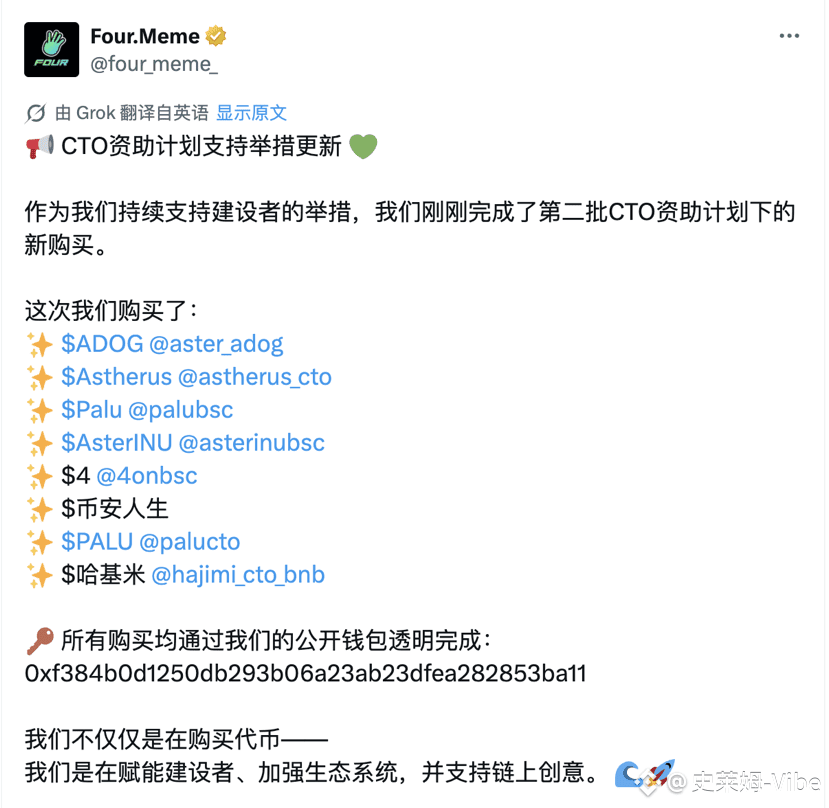829x808 pixels.
Task: Open the $AsterINU cashtag
Action: coord(117,443)
